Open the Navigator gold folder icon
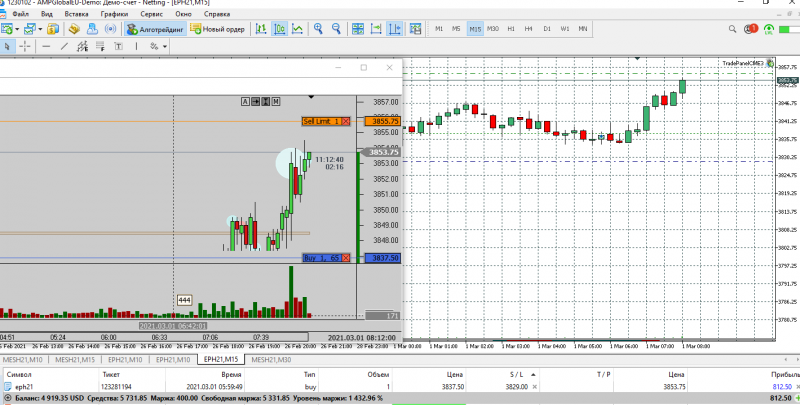 point(74,29)
